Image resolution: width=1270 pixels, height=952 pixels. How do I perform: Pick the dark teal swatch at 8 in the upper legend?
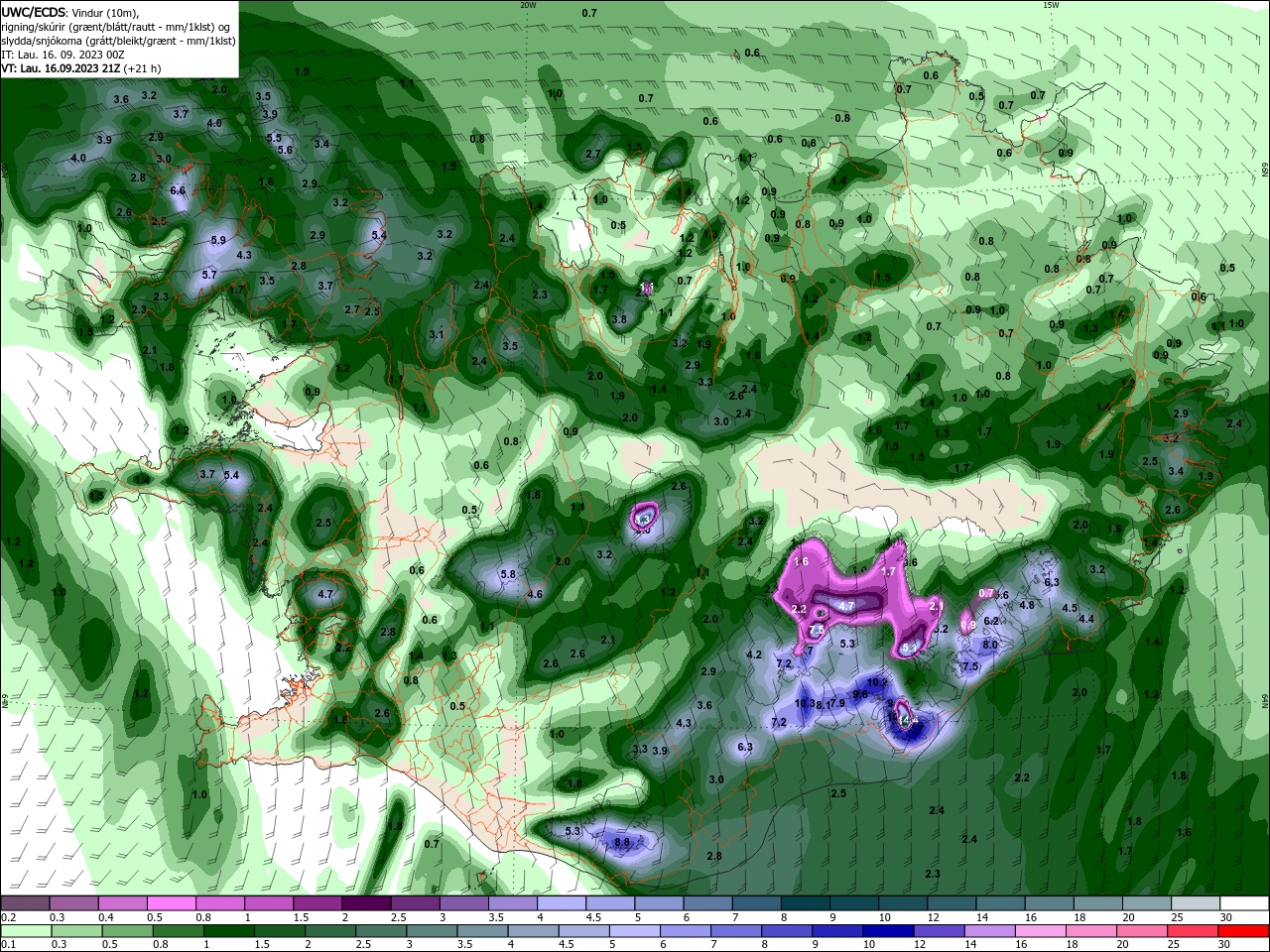coord(806,903)
